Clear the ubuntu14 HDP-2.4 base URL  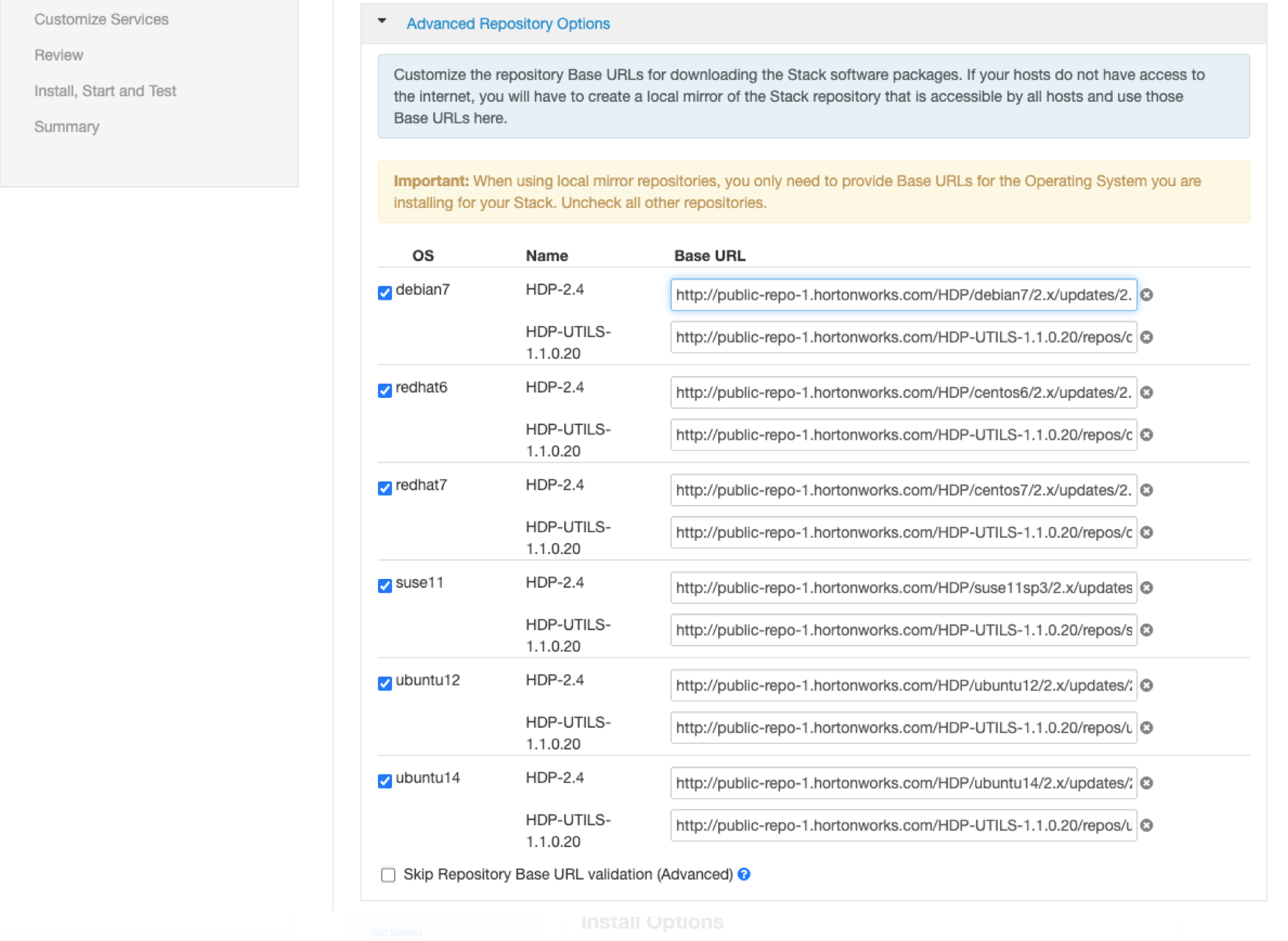pos(1147,783)
